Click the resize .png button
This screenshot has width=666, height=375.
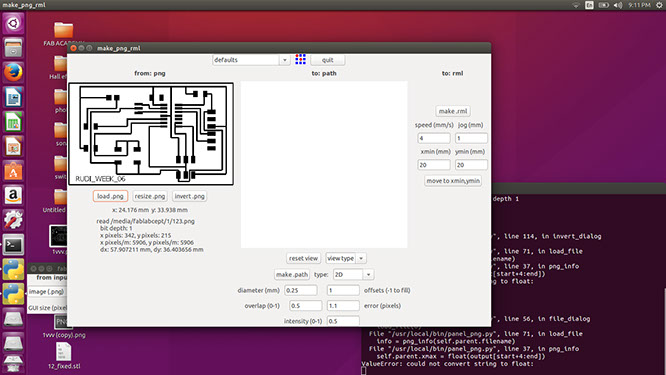tap(150, 196)
